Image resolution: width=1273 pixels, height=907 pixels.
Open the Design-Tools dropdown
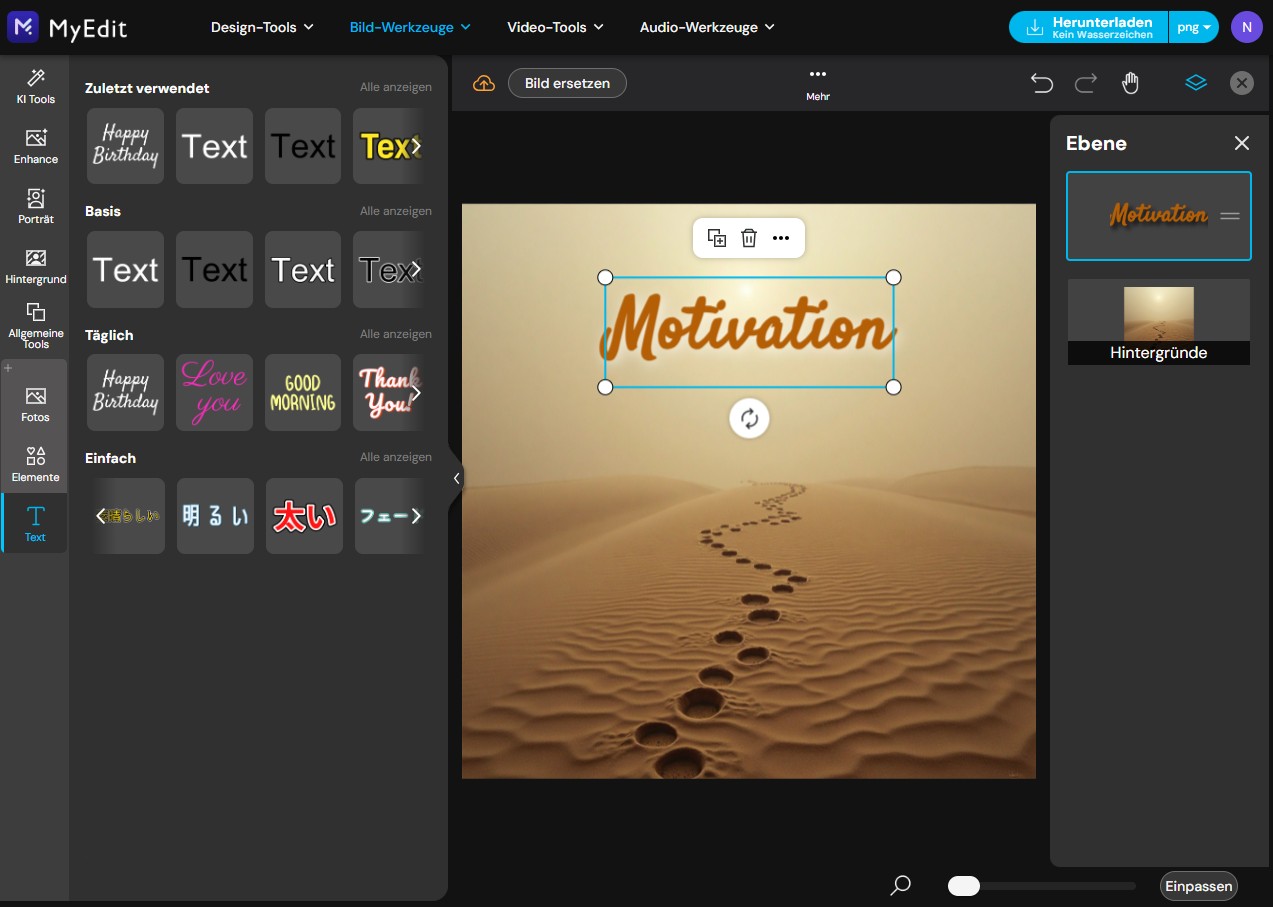click(x=262, y=27)
